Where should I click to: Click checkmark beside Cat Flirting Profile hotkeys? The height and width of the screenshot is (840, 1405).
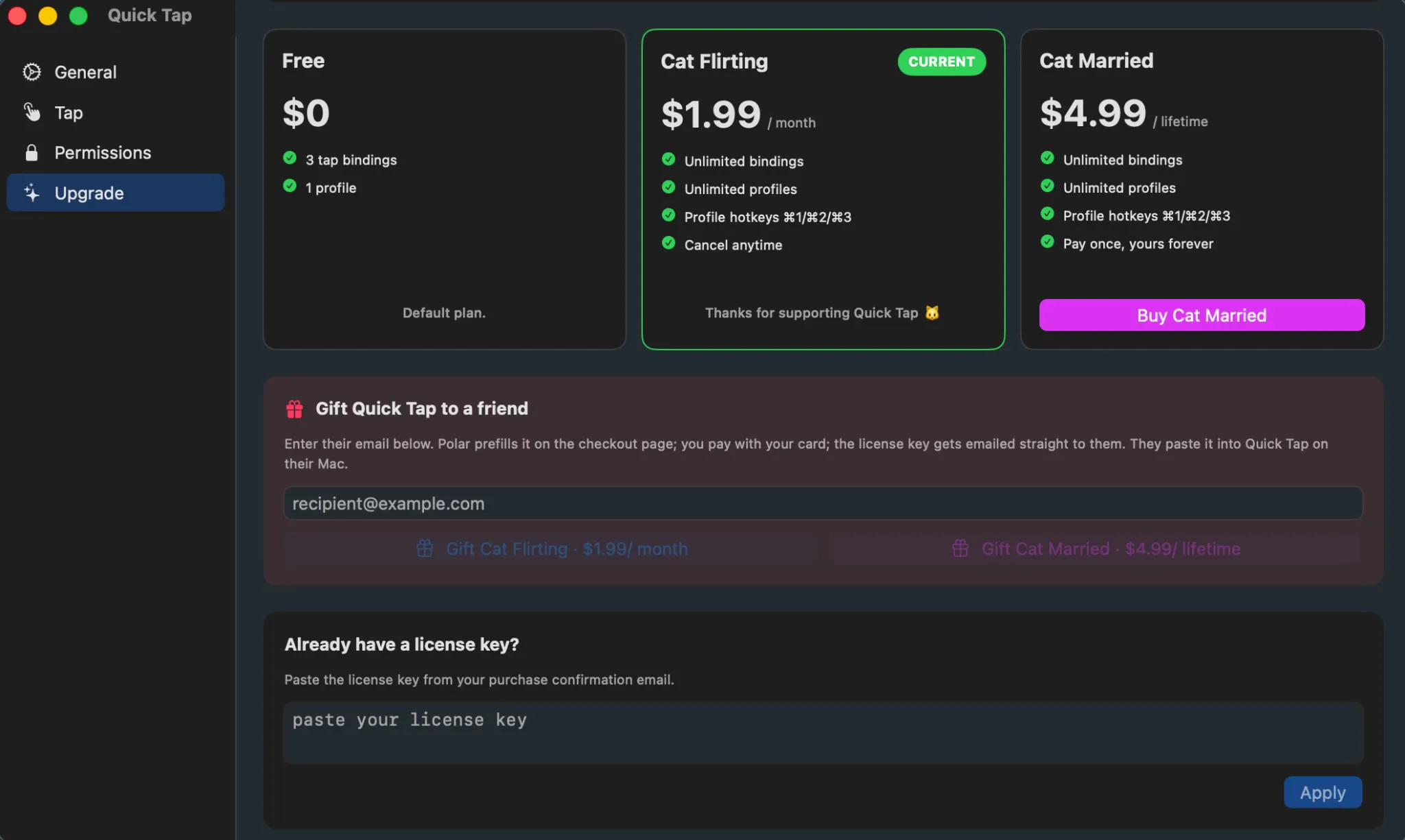pyautogui.click(x=668, y=215)
